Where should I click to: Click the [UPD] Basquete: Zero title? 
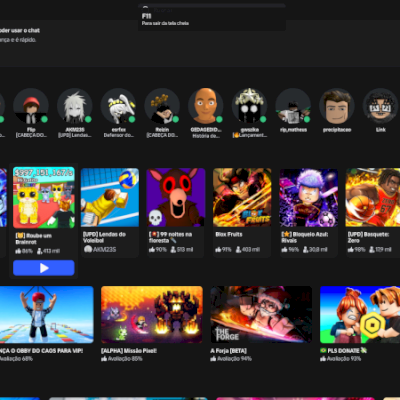click(368, 237)
